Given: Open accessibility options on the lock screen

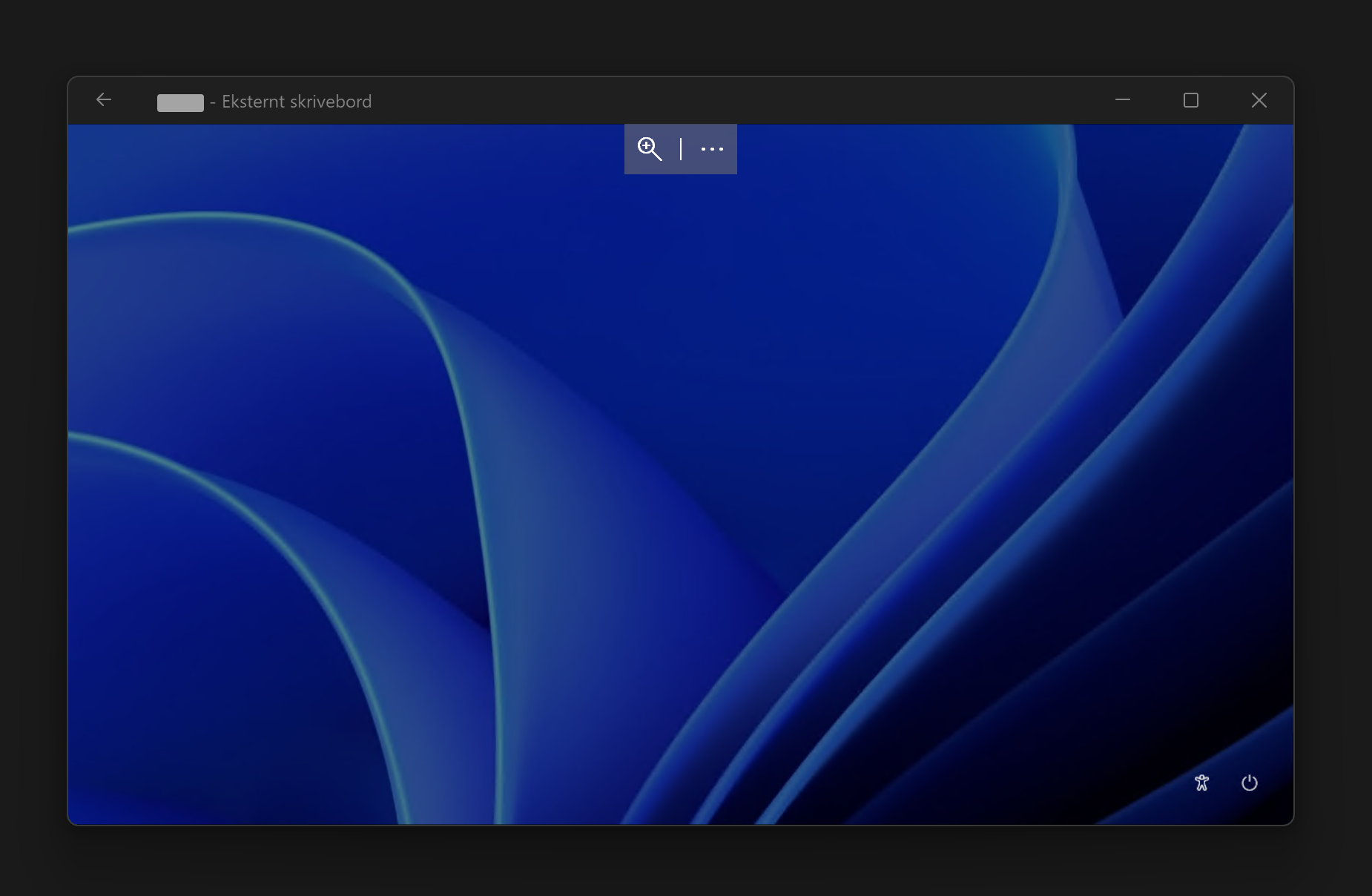Looking at the screenshot, I should pos(1201,783).
